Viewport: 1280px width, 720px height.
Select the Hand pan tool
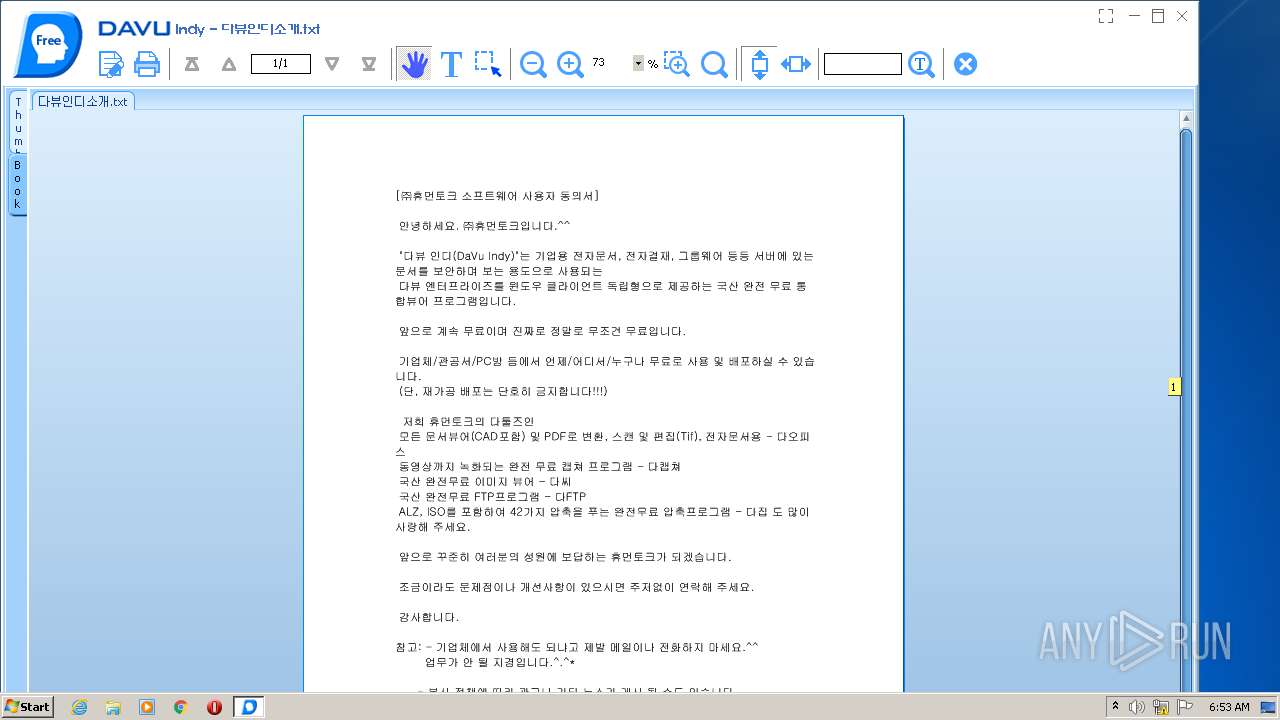(x=414, y=64)
